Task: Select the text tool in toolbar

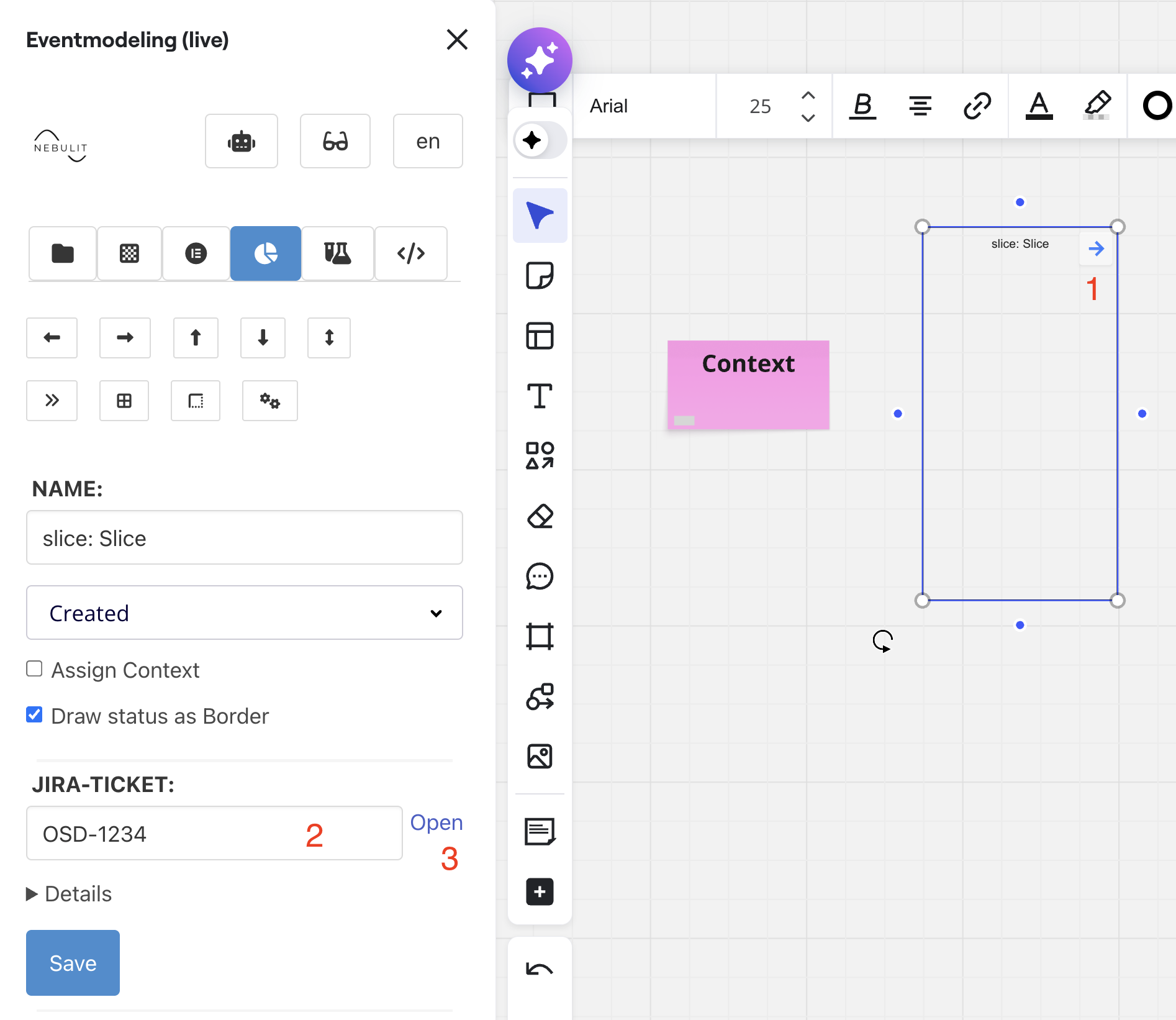Action: pyautogui.click(x=540, y=396)
